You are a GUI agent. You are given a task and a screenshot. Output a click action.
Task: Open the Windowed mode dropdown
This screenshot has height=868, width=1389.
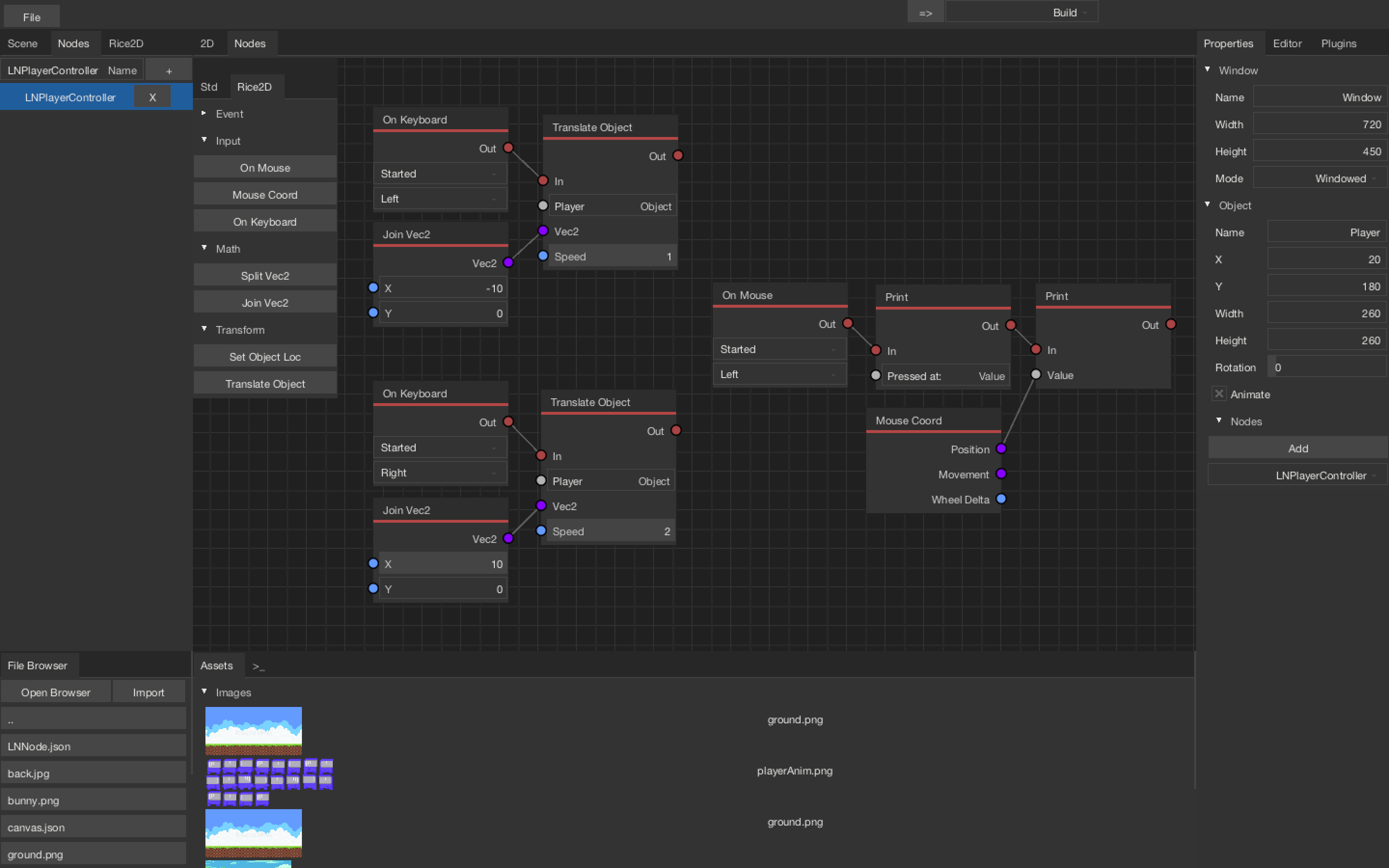pos(1320,178)
